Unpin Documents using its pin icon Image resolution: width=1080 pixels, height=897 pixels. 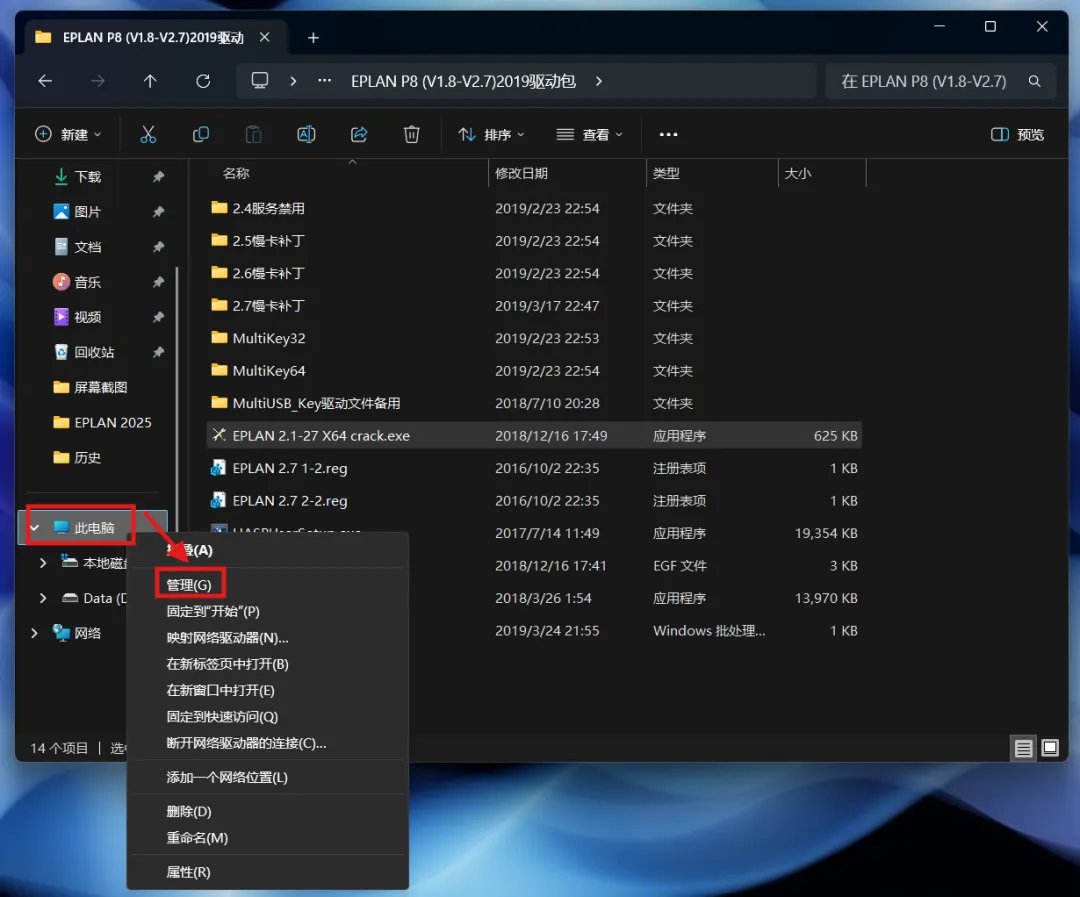click(158, 247)
